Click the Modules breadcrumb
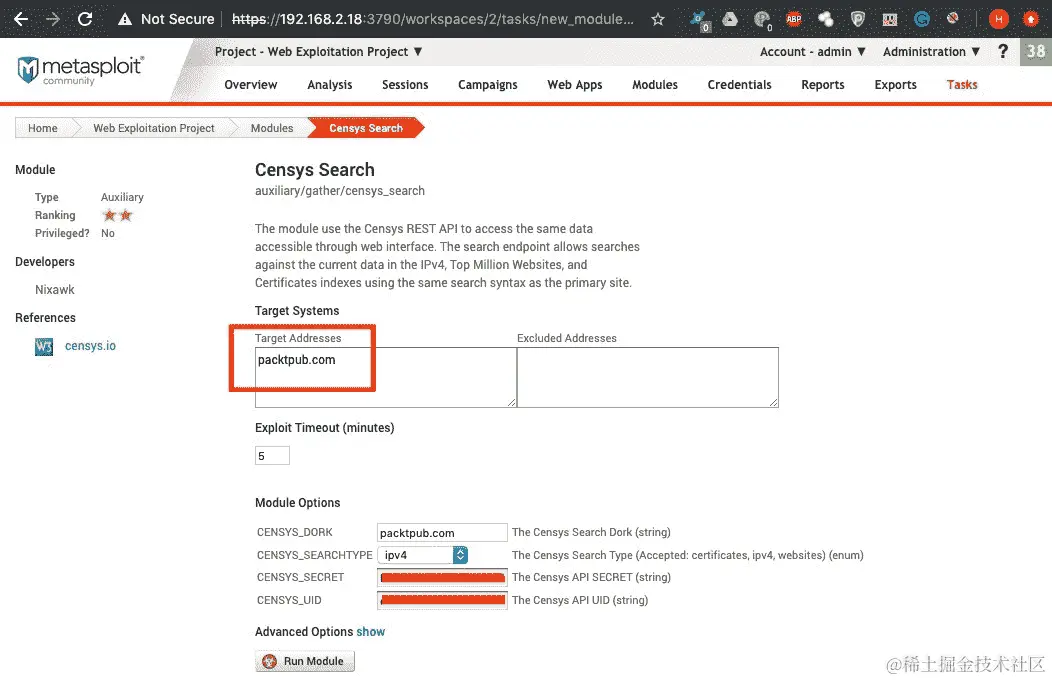Screen dimensions: 1052x681 (272, 128)
